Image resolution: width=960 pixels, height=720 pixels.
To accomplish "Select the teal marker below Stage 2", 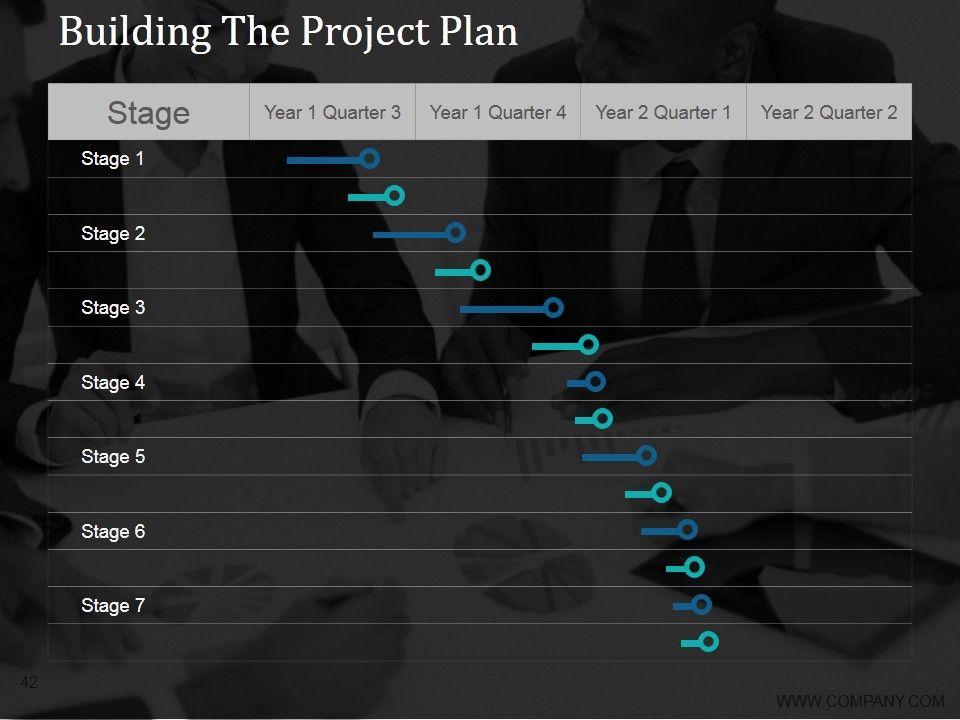I will 480,270.
